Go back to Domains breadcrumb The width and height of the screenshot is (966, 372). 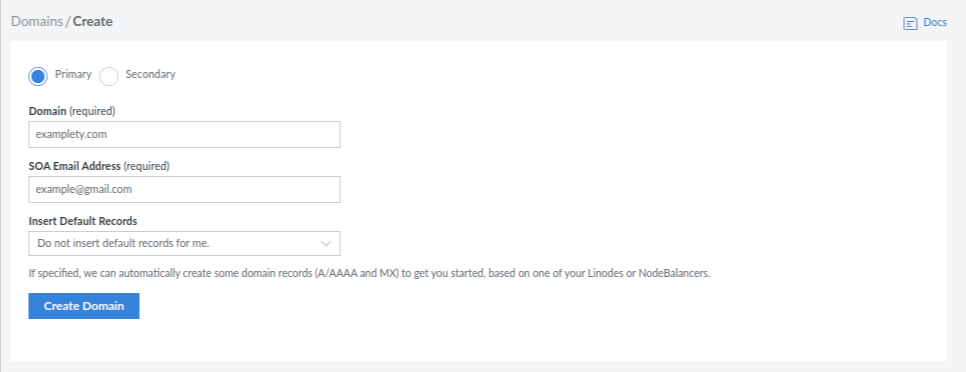tap(37, 22)
